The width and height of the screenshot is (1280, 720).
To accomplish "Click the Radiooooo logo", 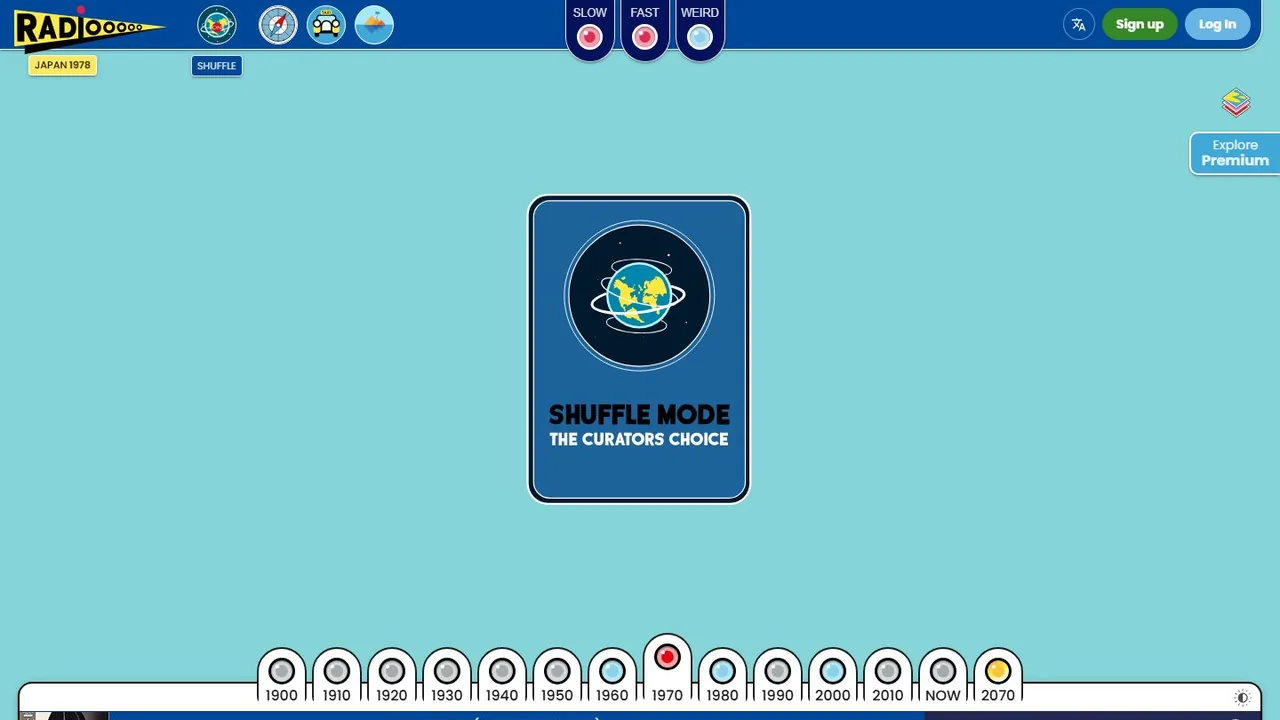I will tap(89, 28).
